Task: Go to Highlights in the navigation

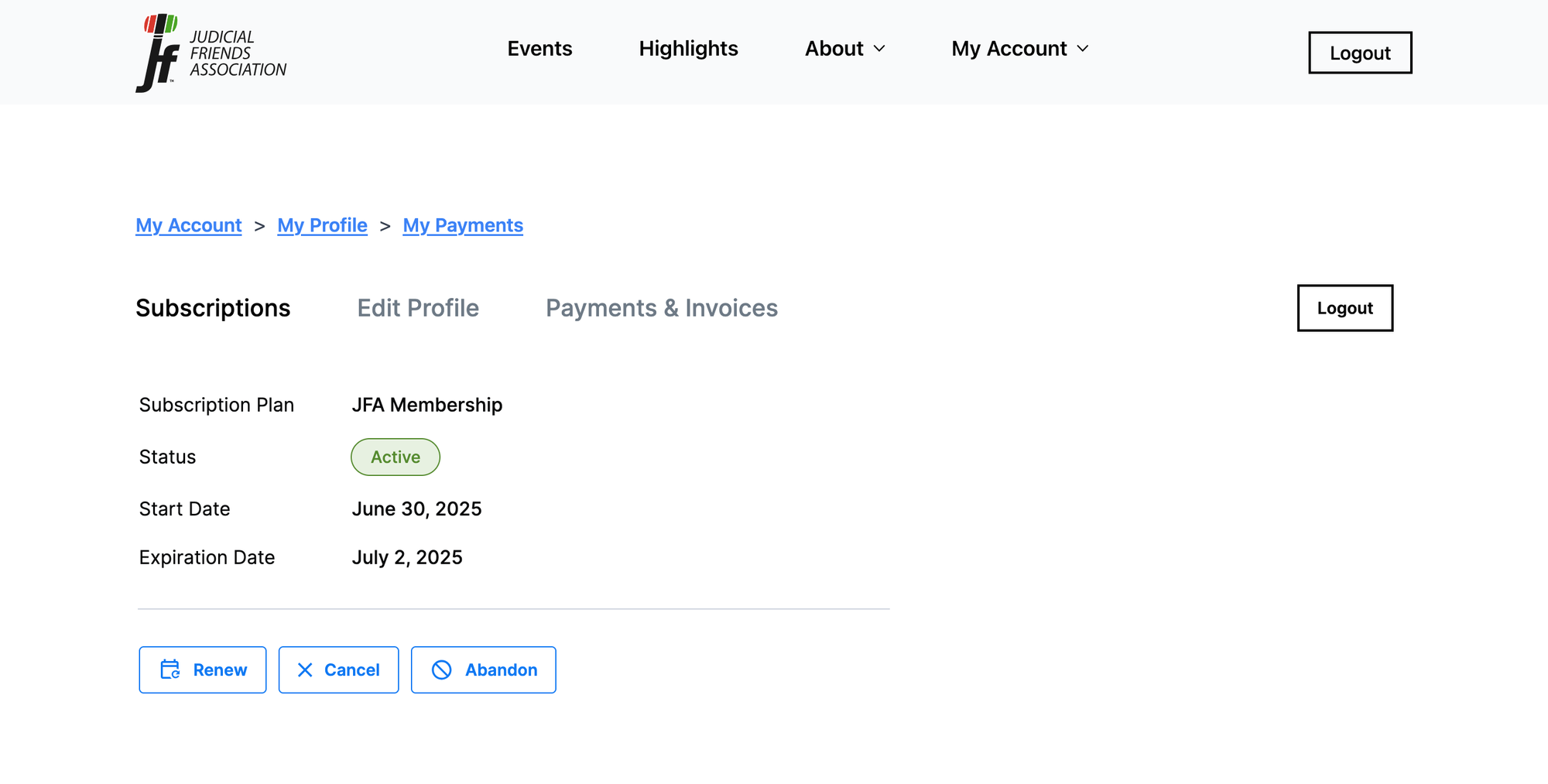Action: pyautogui.click(x=688, y=49)
